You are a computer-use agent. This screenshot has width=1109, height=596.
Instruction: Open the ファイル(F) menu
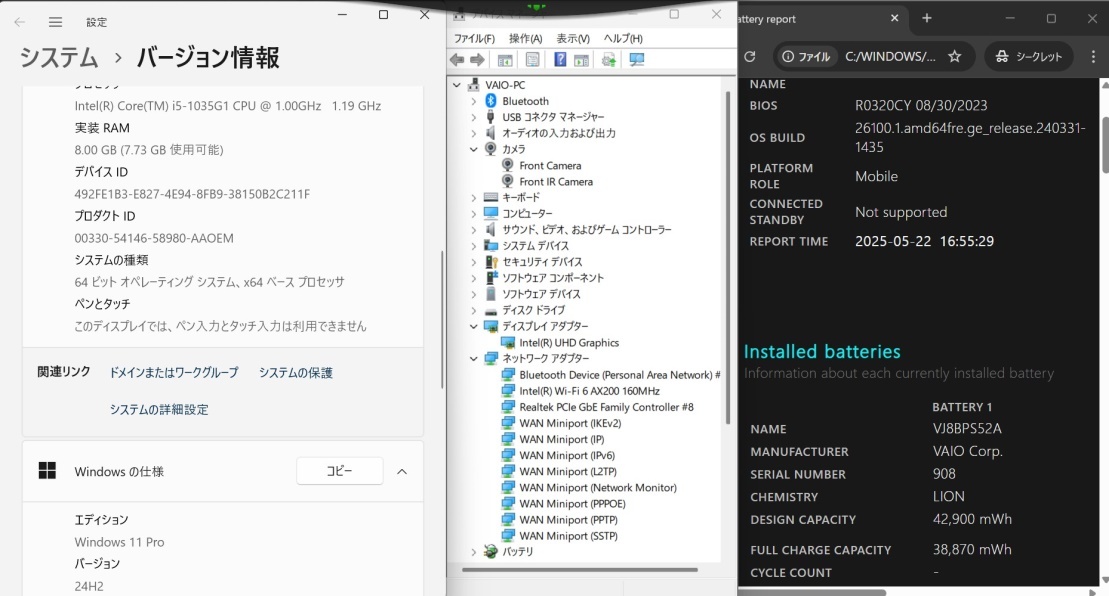click(474, 38)
